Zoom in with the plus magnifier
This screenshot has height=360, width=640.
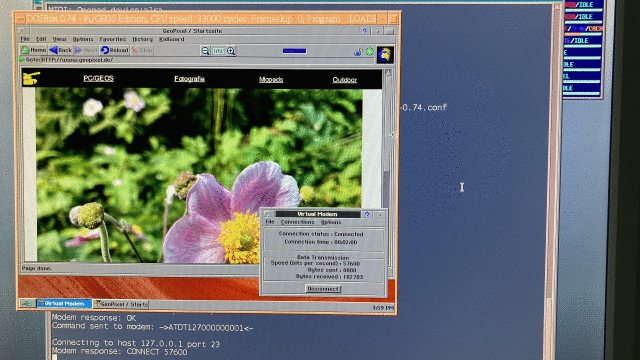231,51
